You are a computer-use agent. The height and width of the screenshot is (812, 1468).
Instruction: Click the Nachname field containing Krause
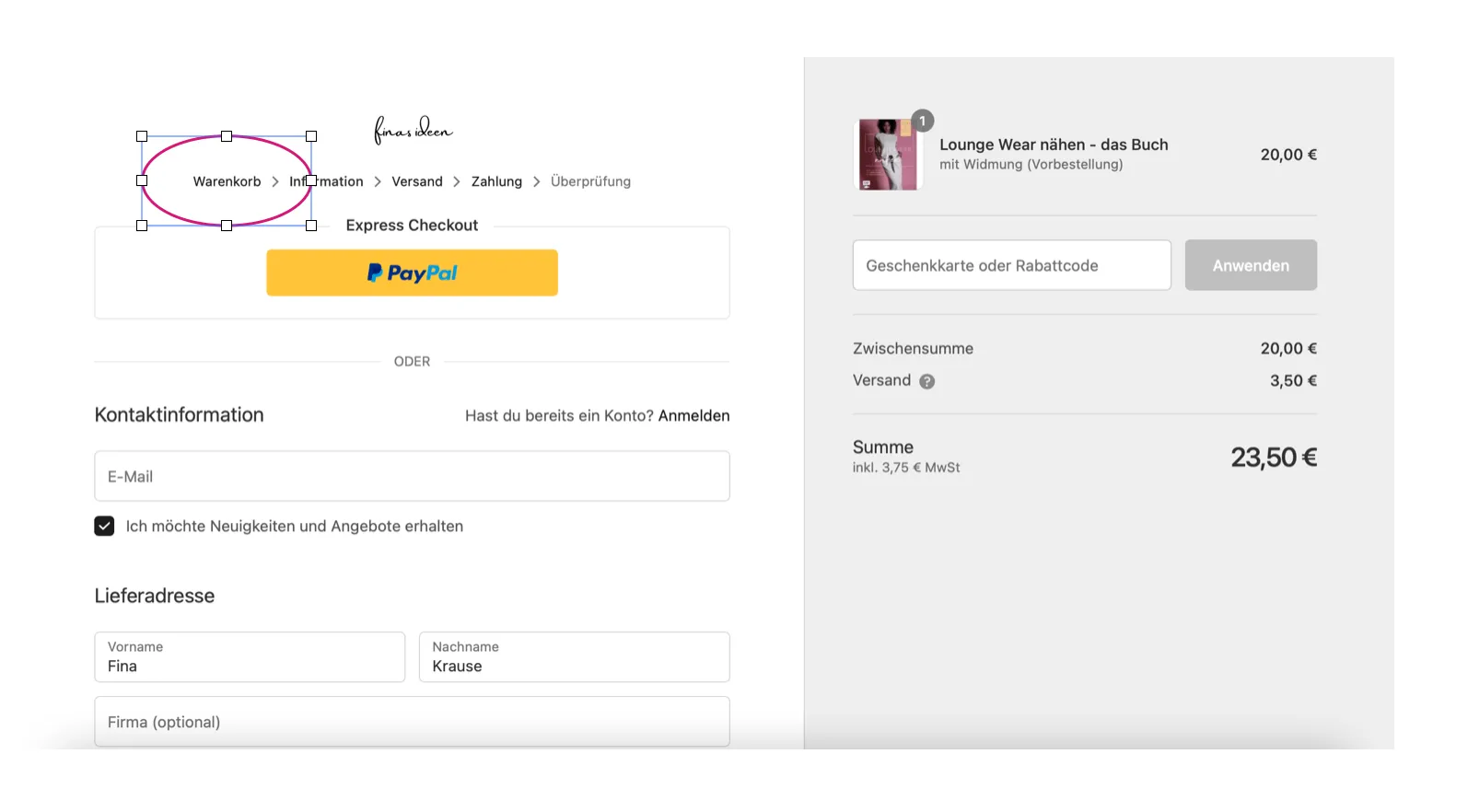575,656
